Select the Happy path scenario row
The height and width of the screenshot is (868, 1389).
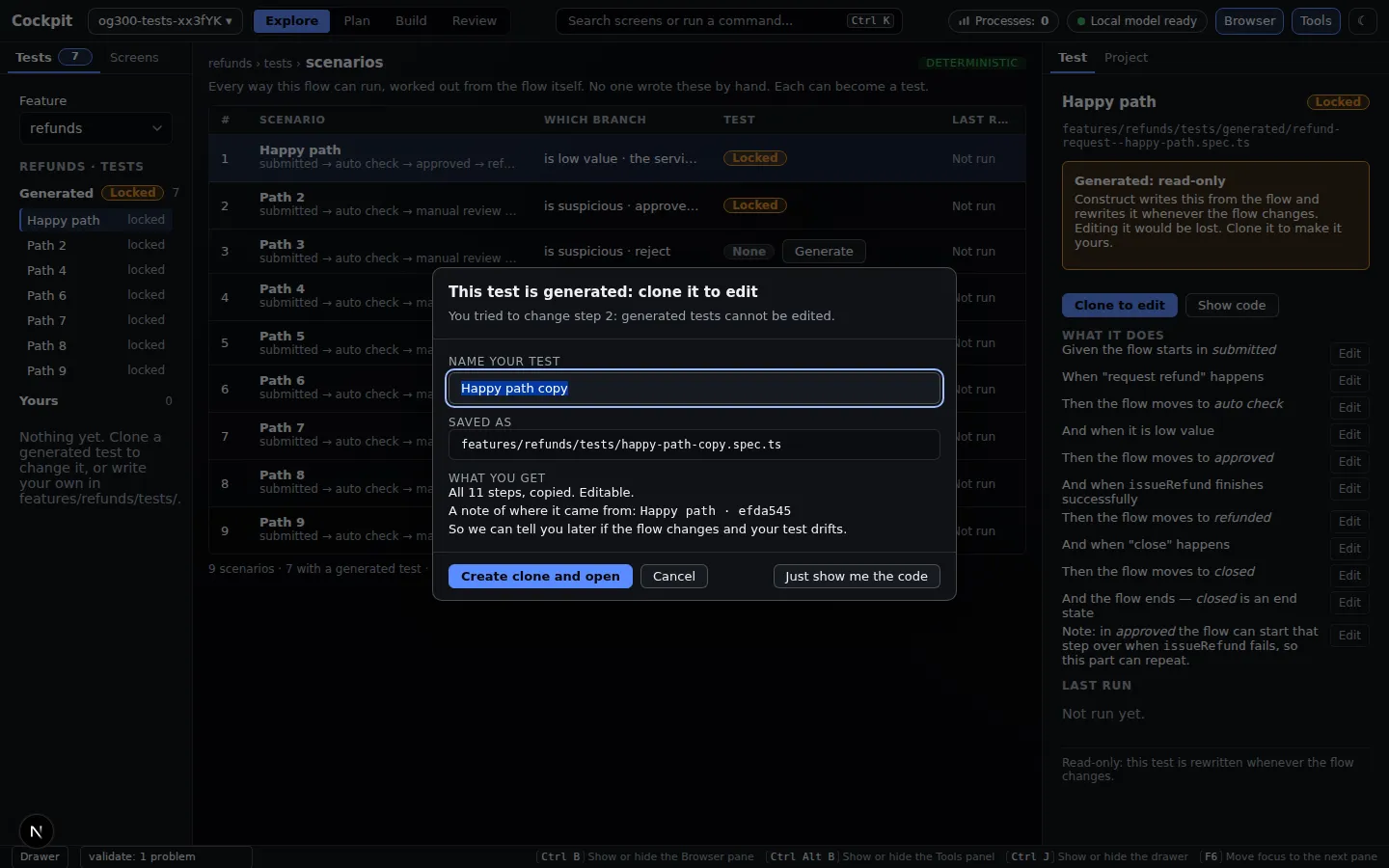pyautogui.click(x=616, y=158)
